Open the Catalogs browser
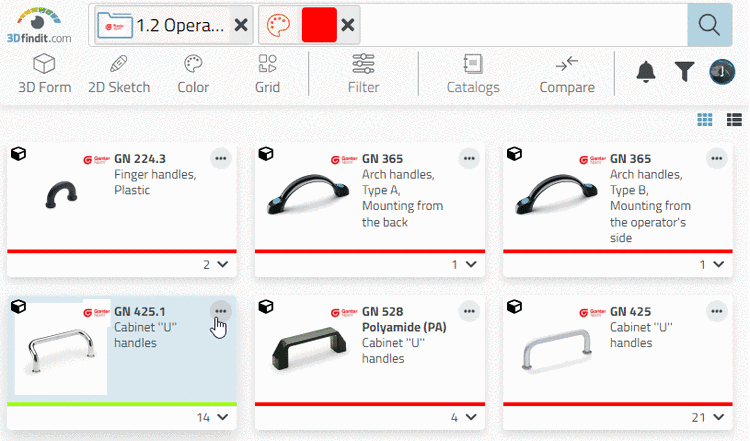750x441 pixels. (473, 74)
